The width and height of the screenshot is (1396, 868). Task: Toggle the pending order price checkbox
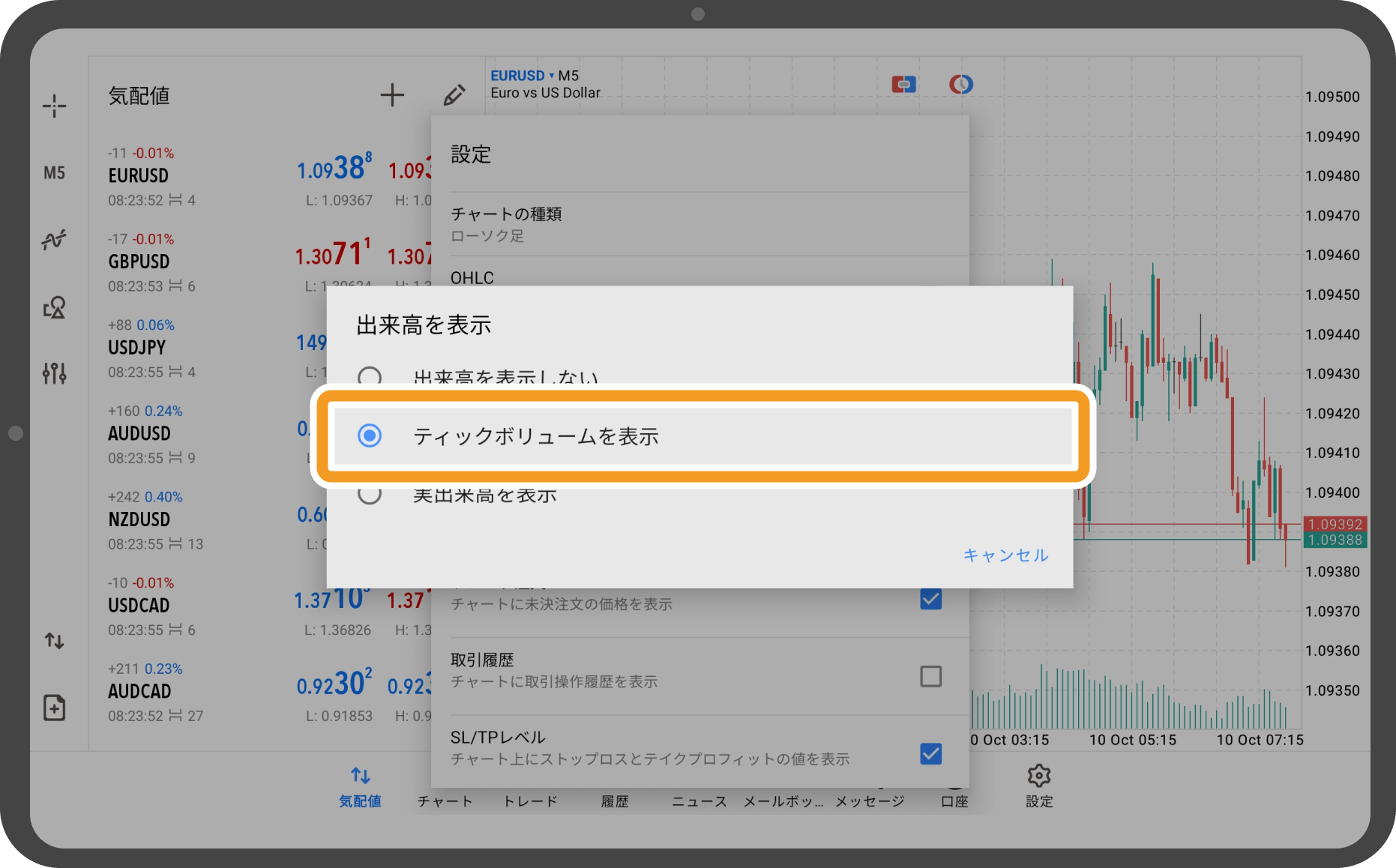[x=931, y=599]
